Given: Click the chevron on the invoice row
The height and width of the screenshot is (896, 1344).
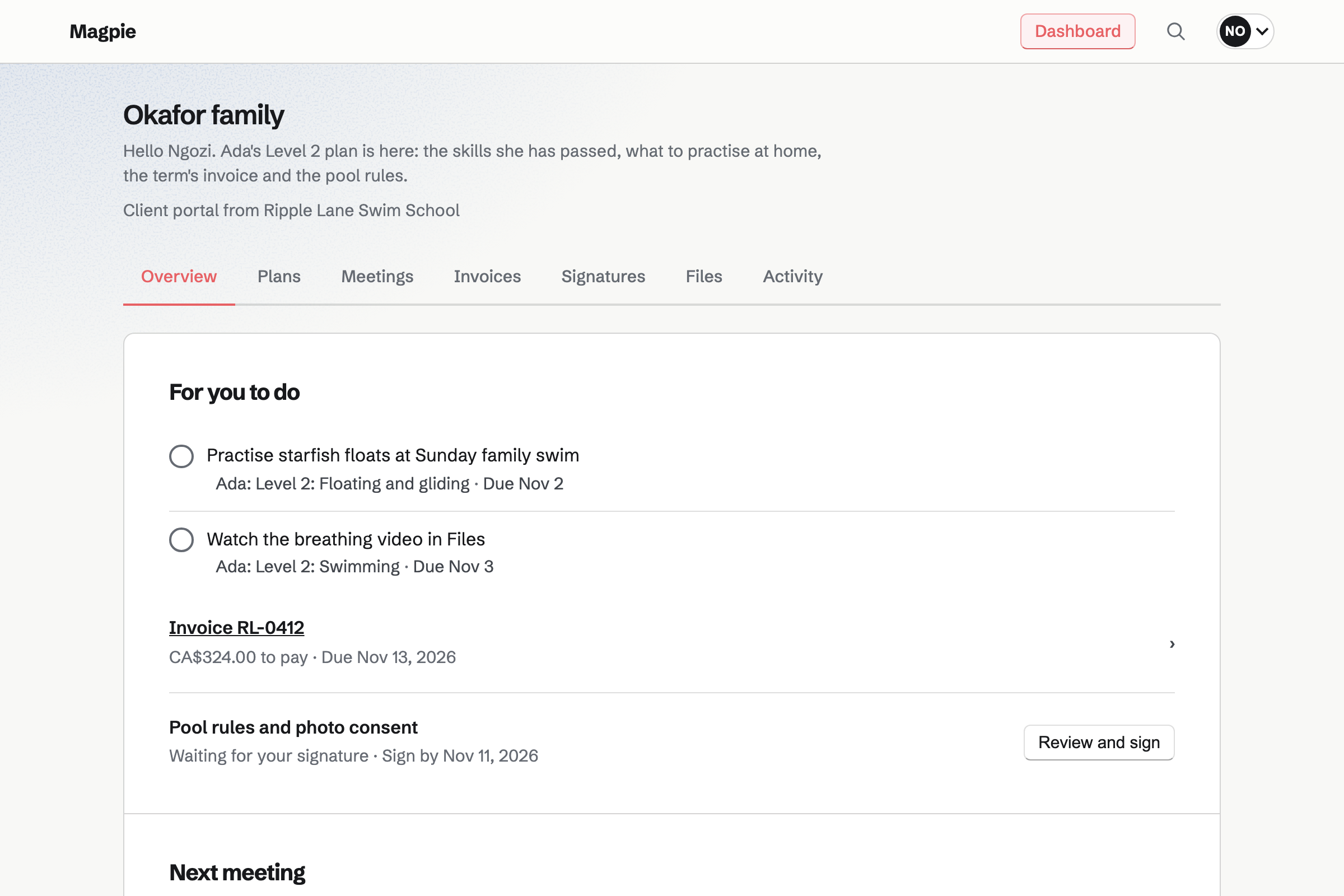Looking at the screenshot, I should tap(1172, 644).
